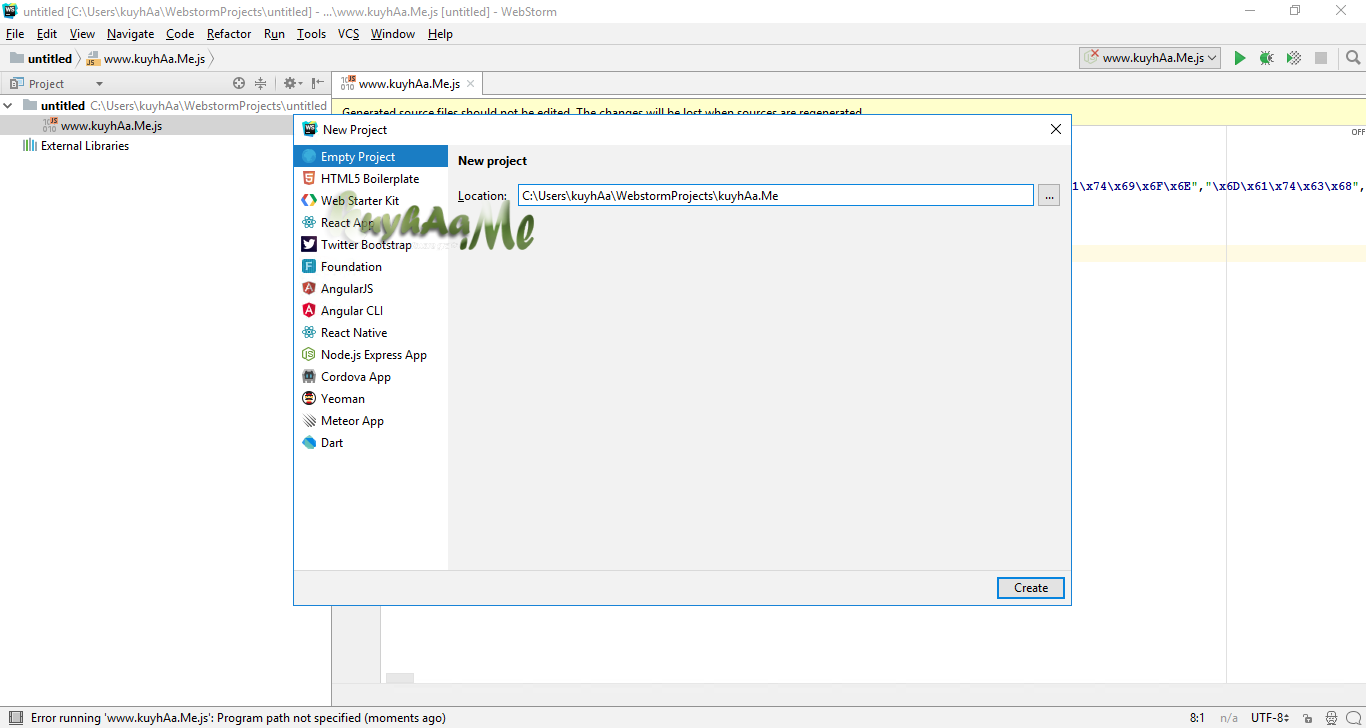Open the Hector inspector icon in status bar

pyautogui.click(x=1332, y=718)
